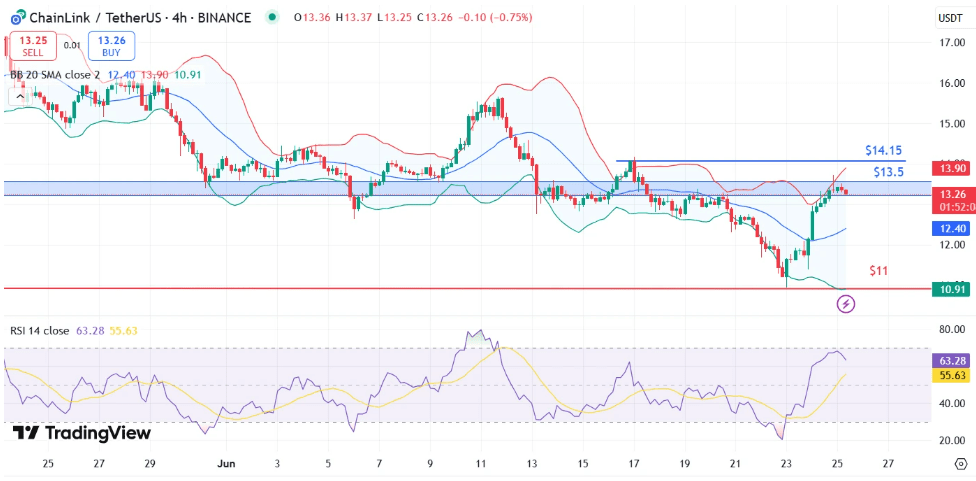Image resolution: width=976 pixels, height=481 pixels.
Task: Collapse the indicator legend with chevron
Action: [x=21, y=96]
